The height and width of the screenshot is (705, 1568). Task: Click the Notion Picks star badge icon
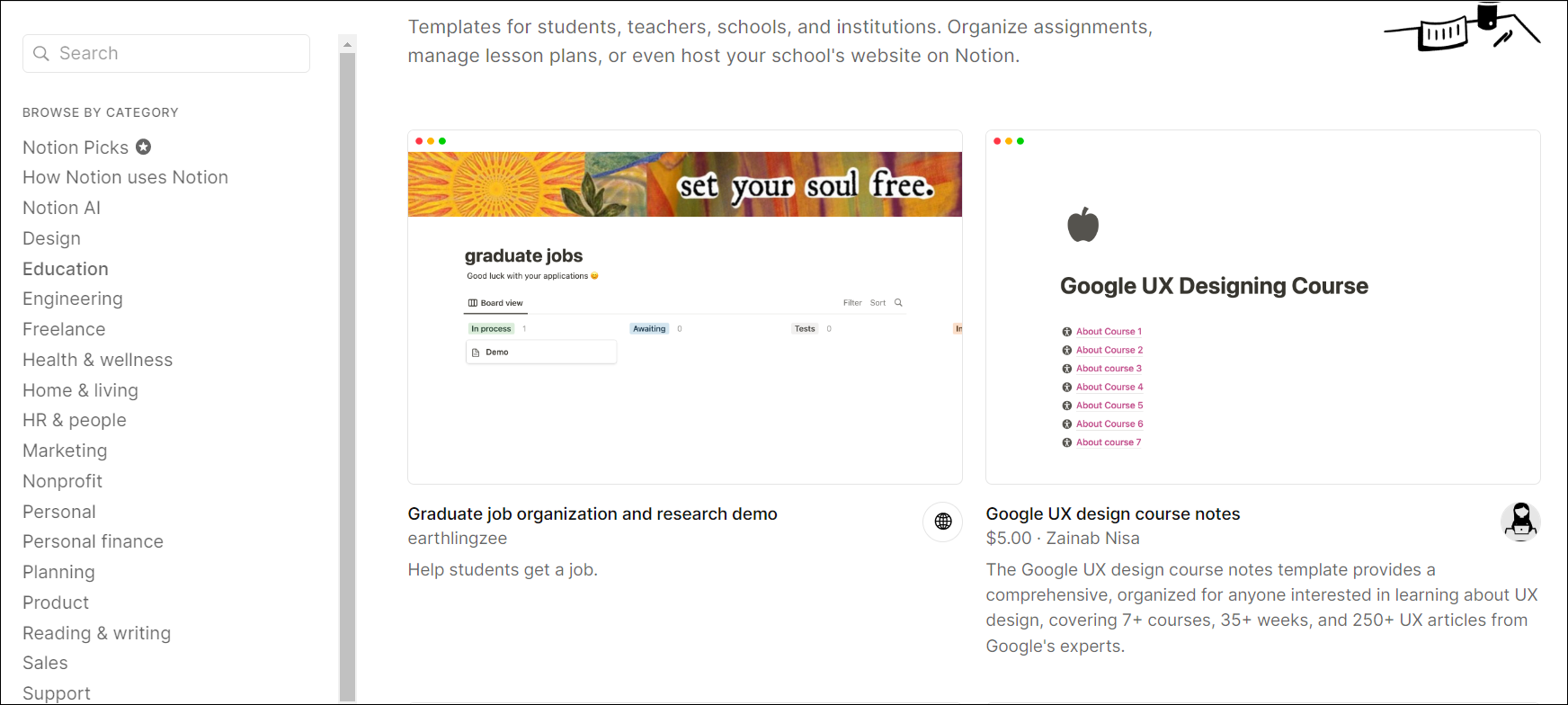tap(144, 147)
